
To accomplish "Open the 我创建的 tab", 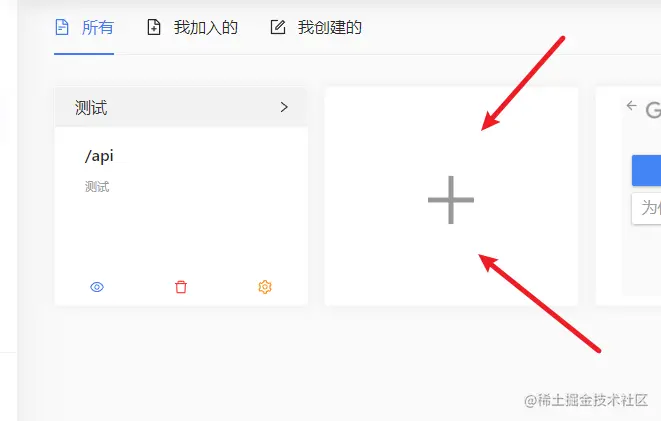I will 316,27.
